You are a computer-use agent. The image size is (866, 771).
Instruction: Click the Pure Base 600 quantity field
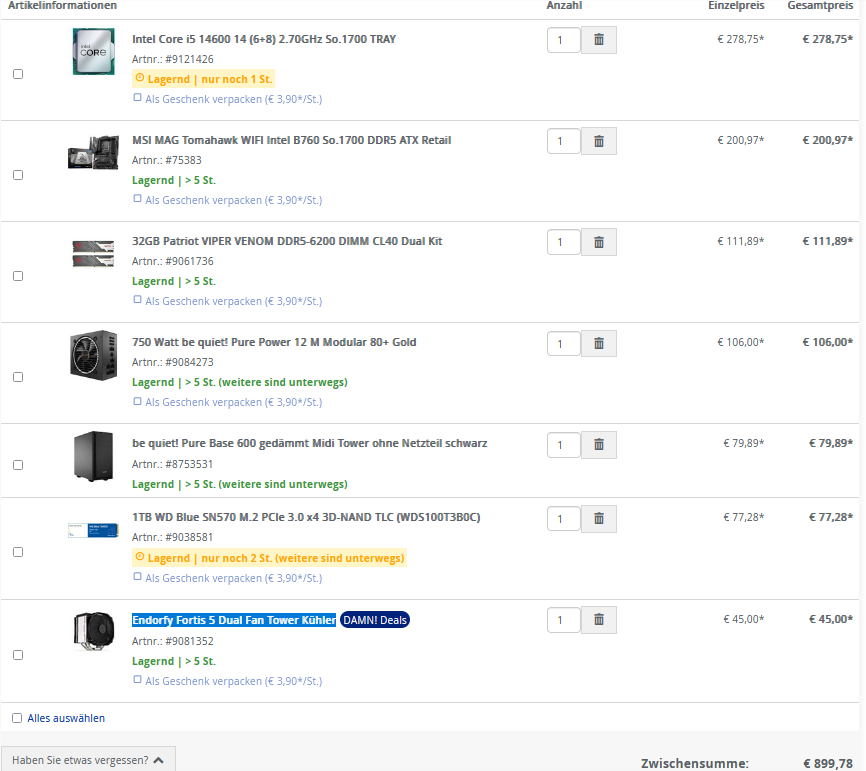pos(563,445)
